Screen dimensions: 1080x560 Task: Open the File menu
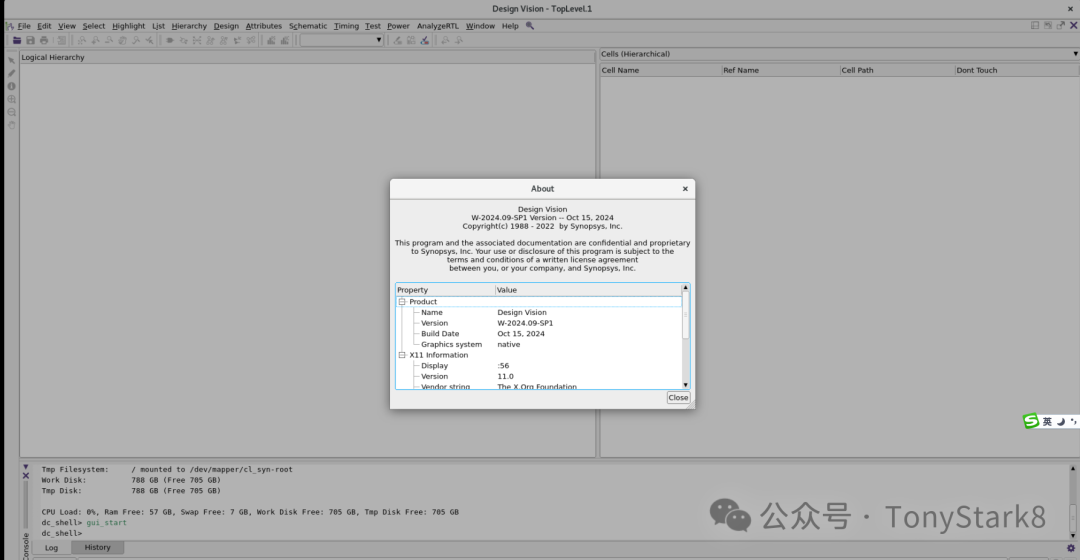[x=24, y=25]
